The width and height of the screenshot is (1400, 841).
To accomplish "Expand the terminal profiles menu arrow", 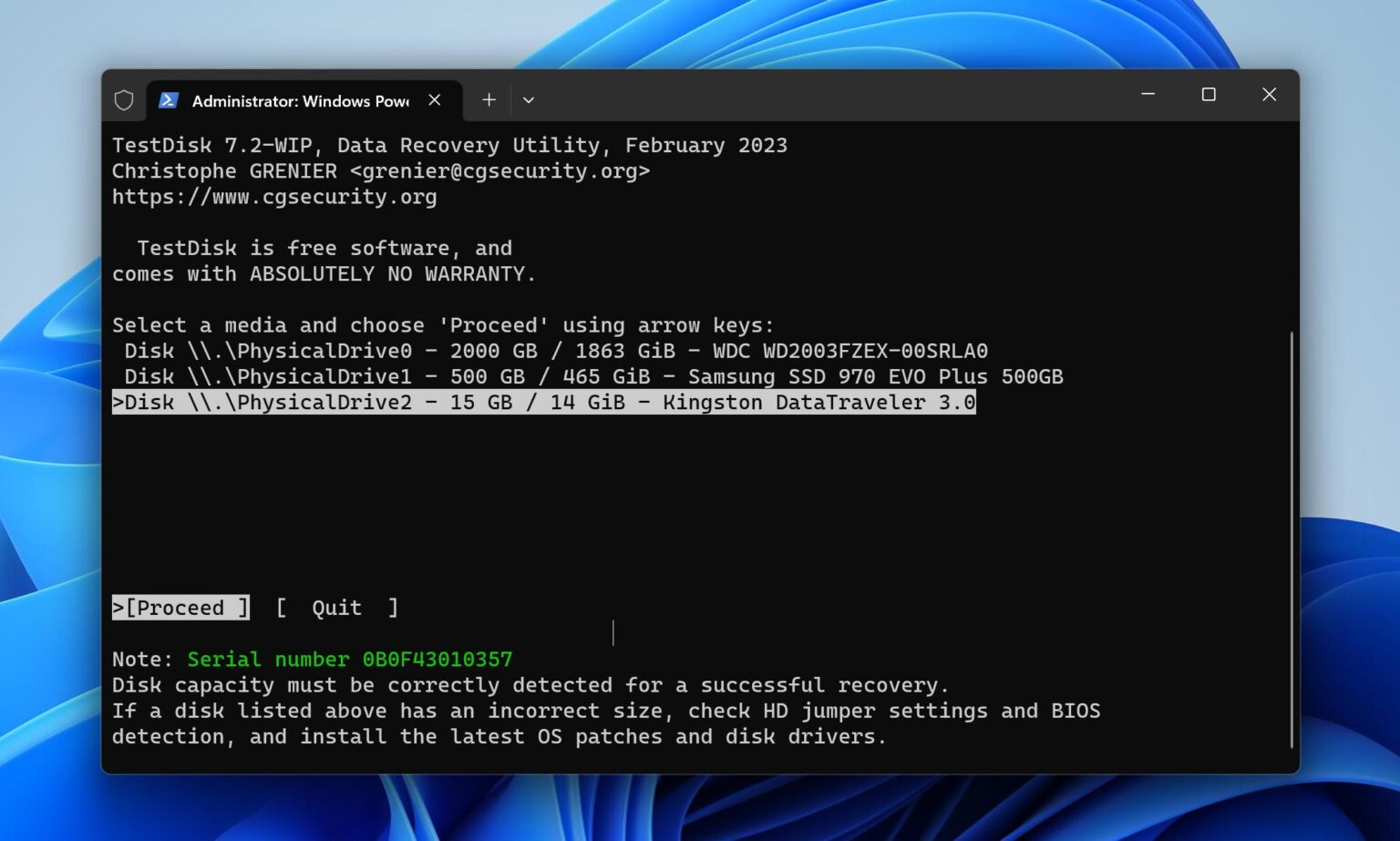I will 529,100.
